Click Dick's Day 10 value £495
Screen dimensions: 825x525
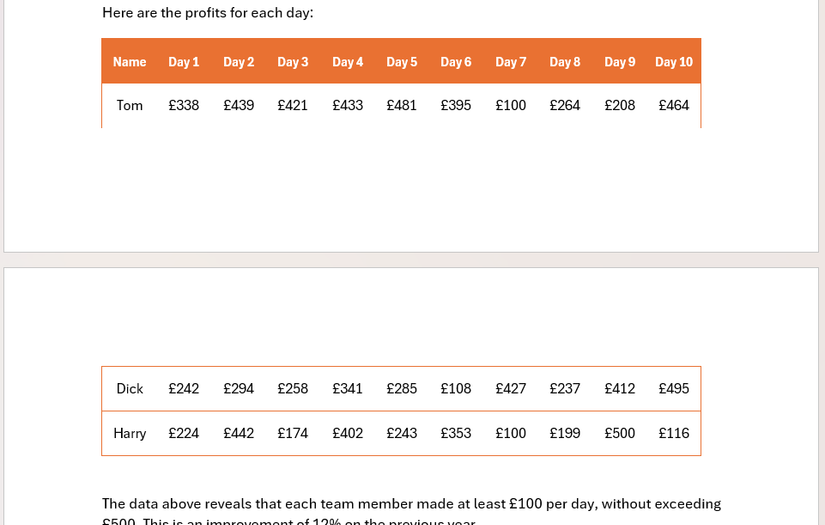pos(673,389)
